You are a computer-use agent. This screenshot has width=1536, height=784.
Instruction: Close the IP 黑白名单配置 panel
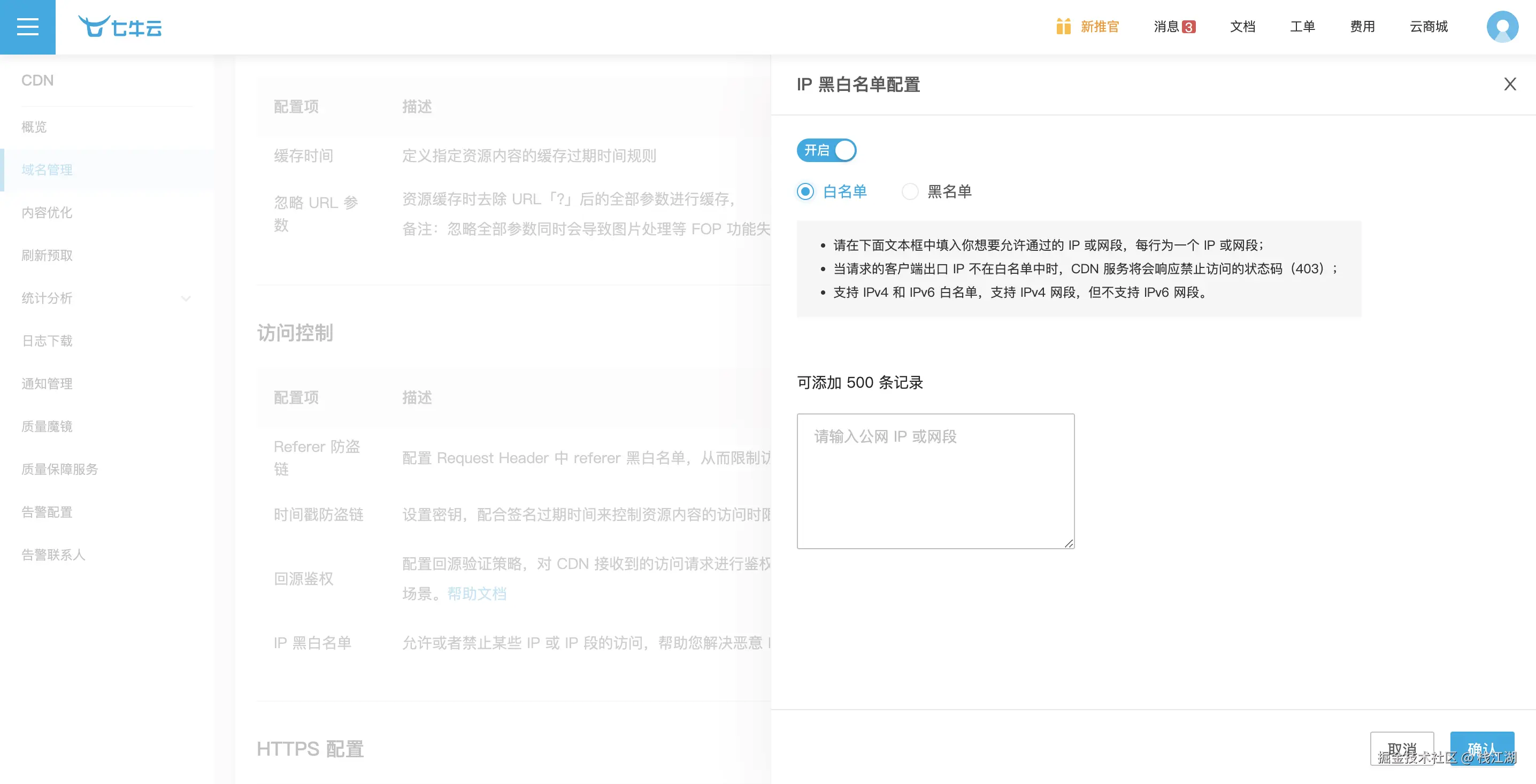click(x=1509, y=84)
